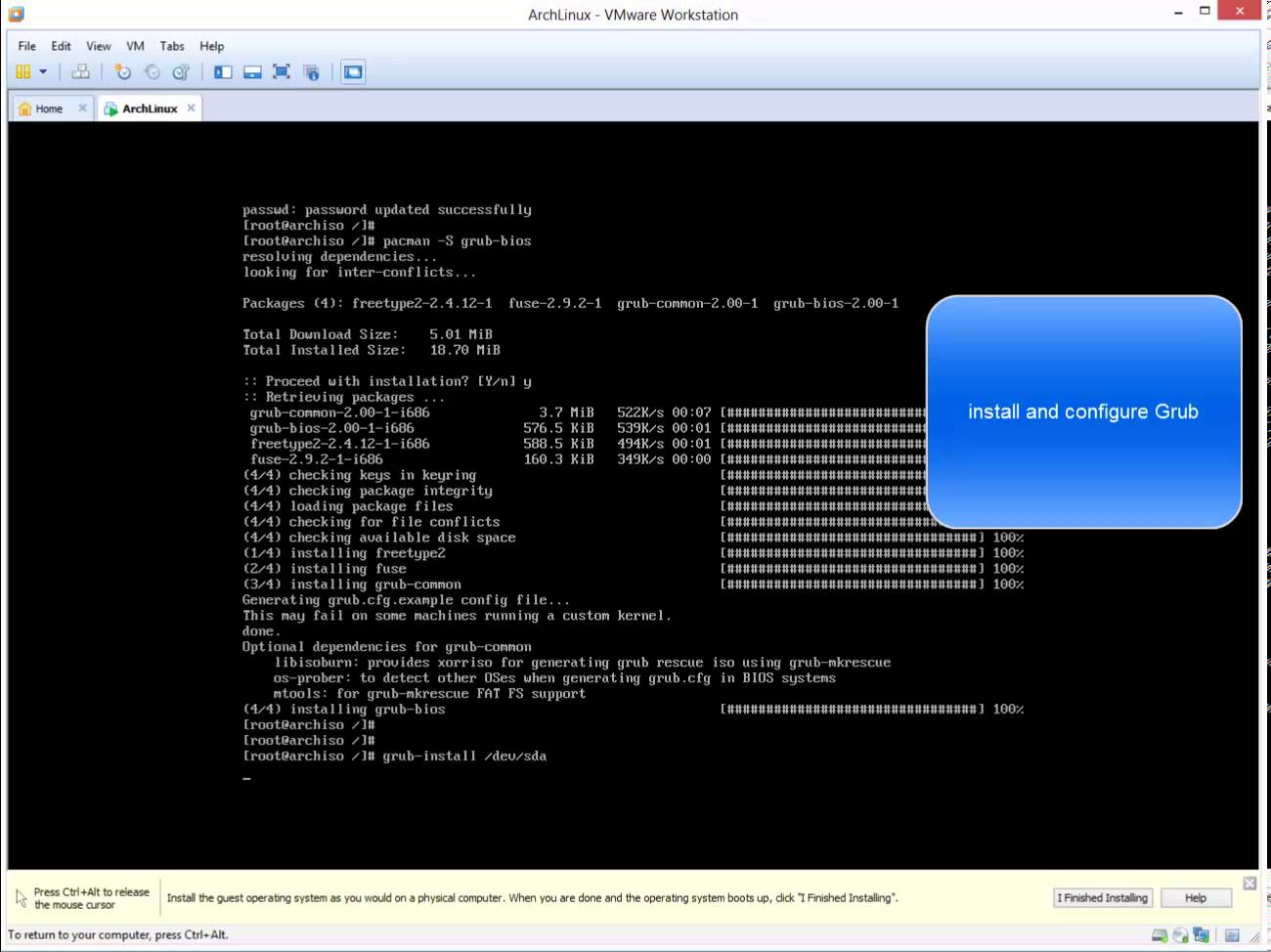Enter Unity mode

tap(311, 71)
